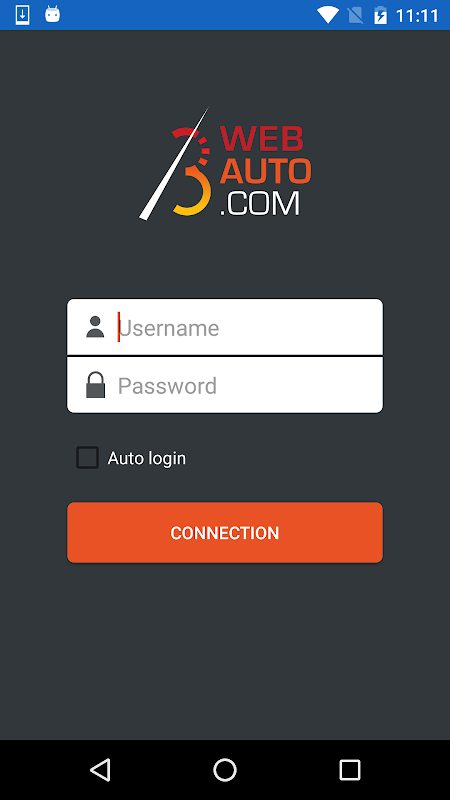Viewport: 450px width, 800px height.
Task: Tap the download notification icon in status bar
Action: (x=22, y=15)
